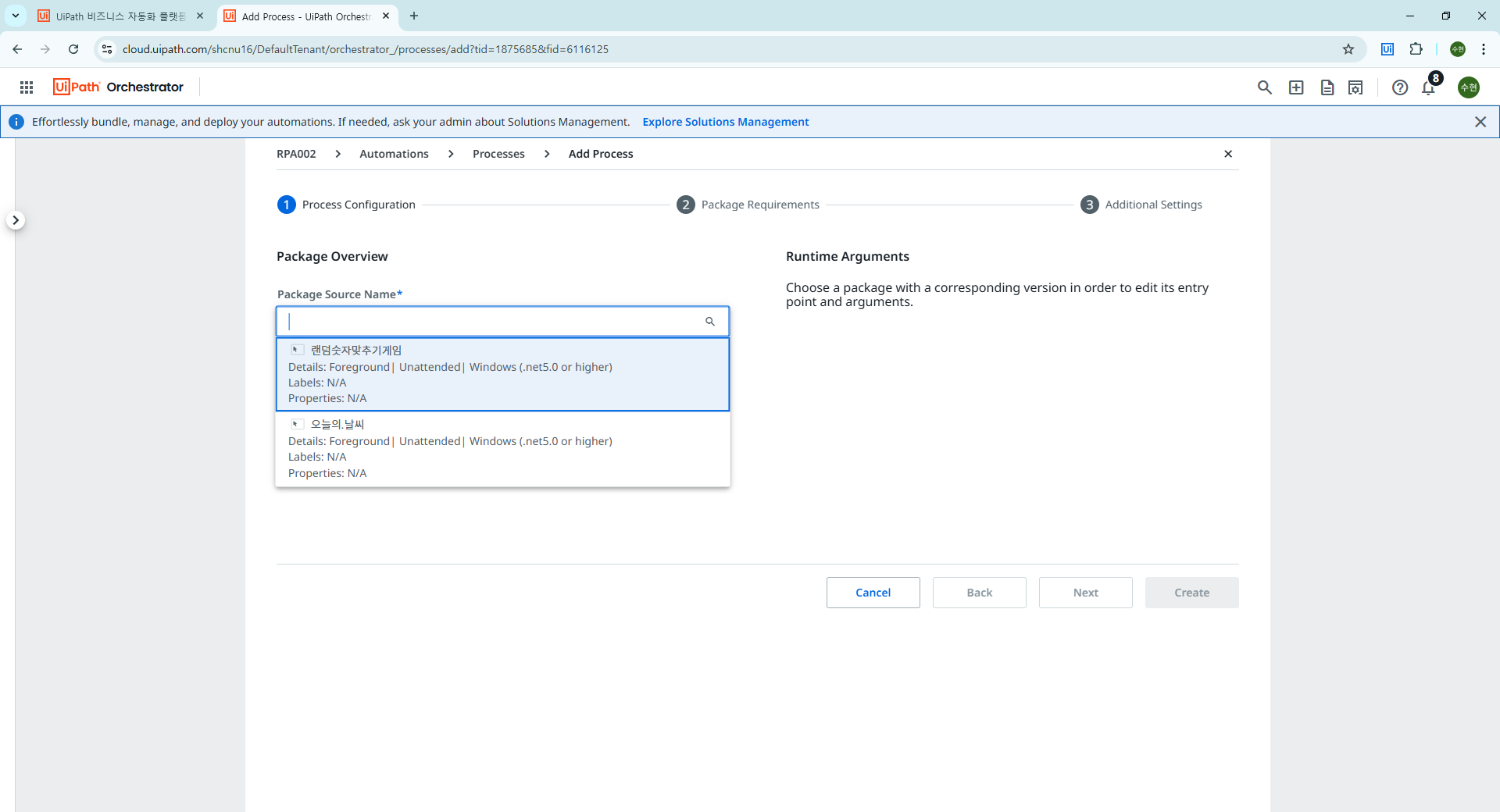Click the add new plus icon in header

1296,87
